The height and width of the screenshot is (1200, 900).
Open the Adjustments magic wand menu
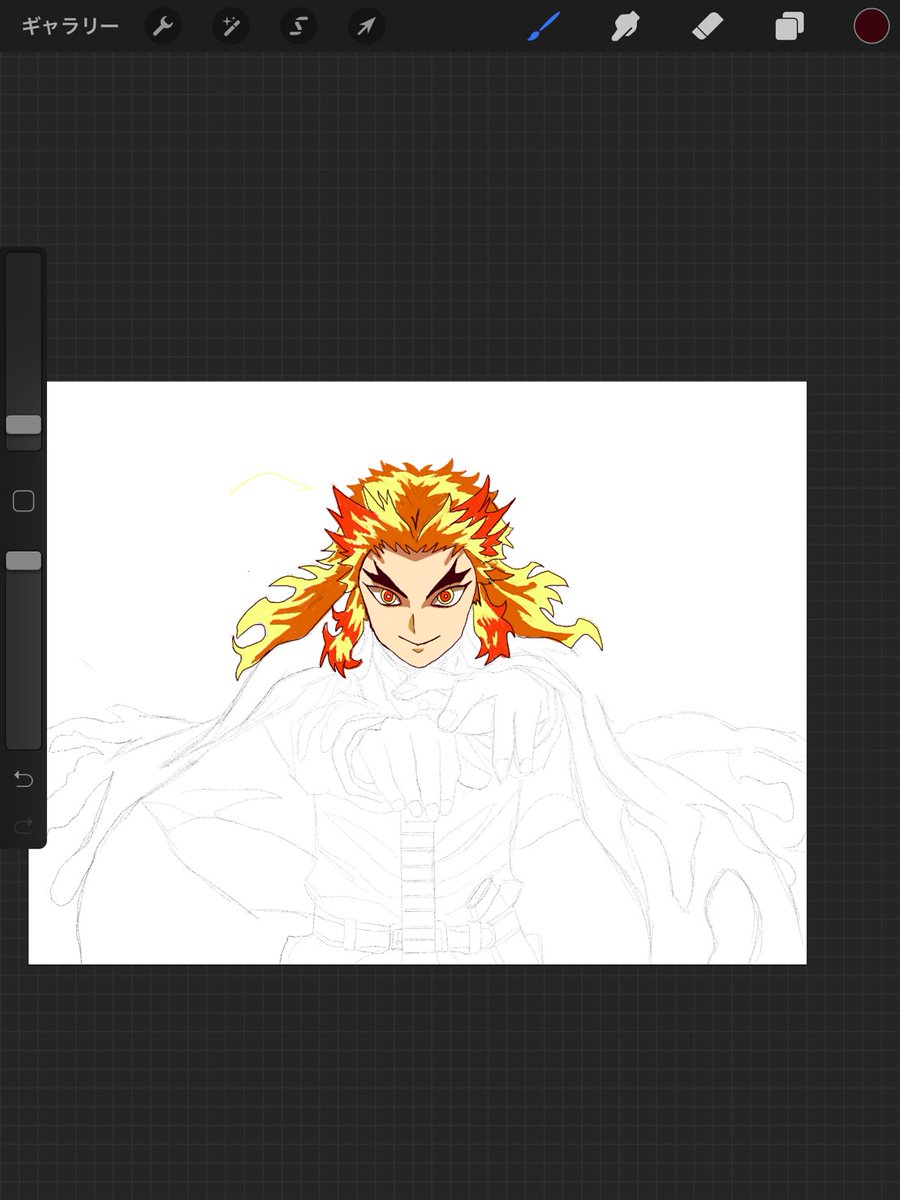coord(231,26)
